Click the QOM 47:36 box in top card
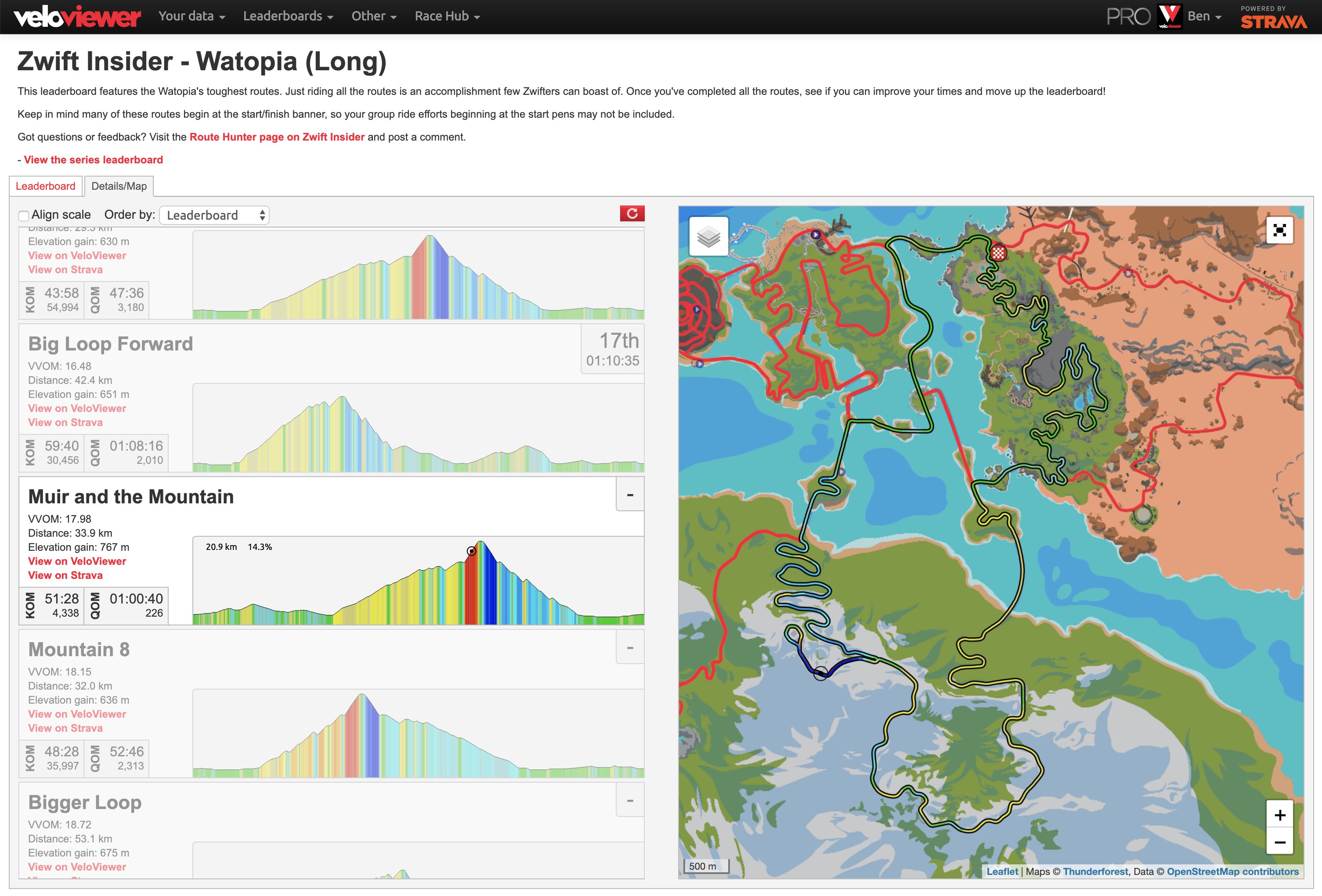 [117, 300]
